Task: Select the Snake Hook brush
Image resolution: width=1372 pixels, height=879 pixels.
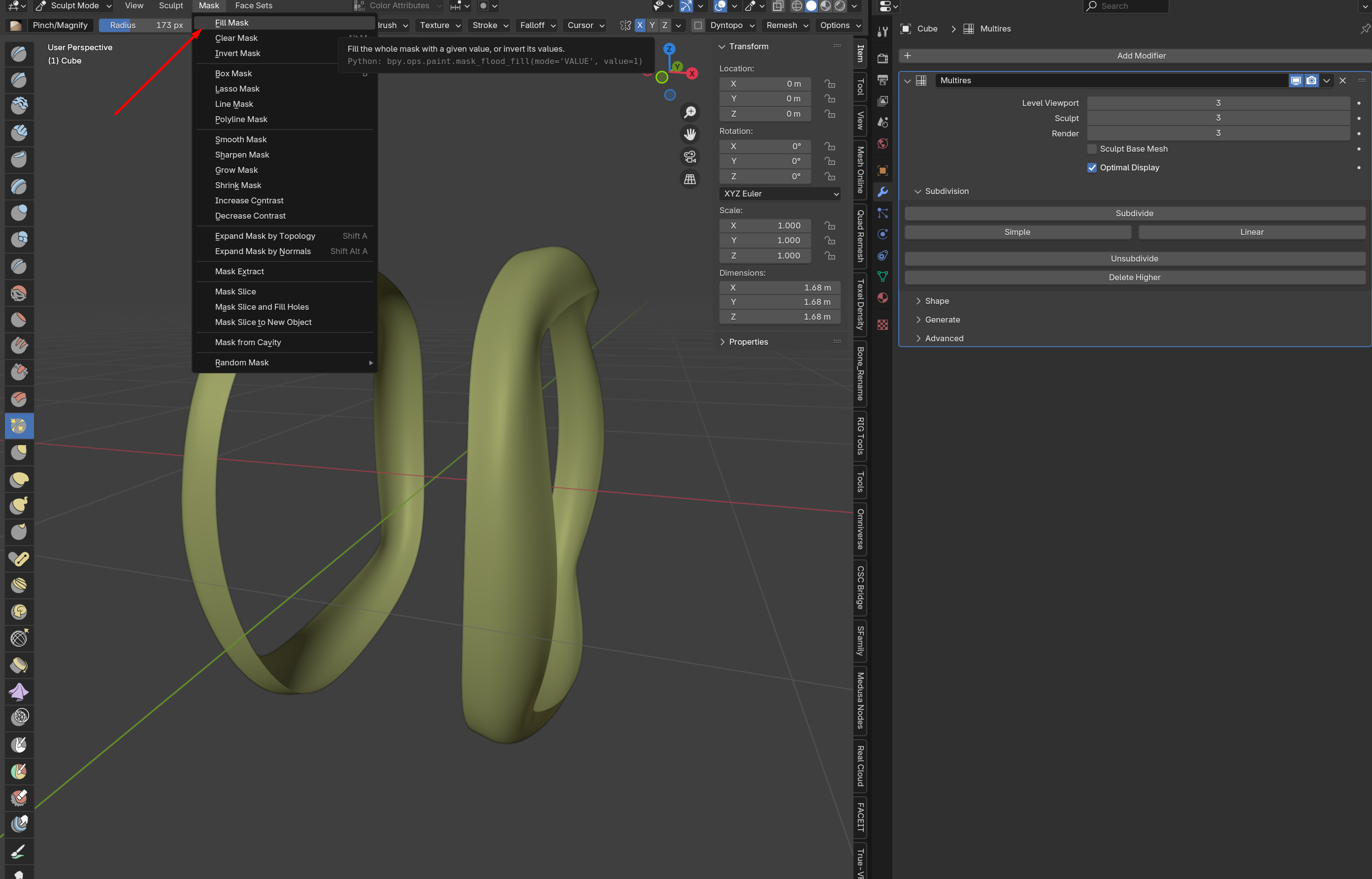Action: coord(19,505)
